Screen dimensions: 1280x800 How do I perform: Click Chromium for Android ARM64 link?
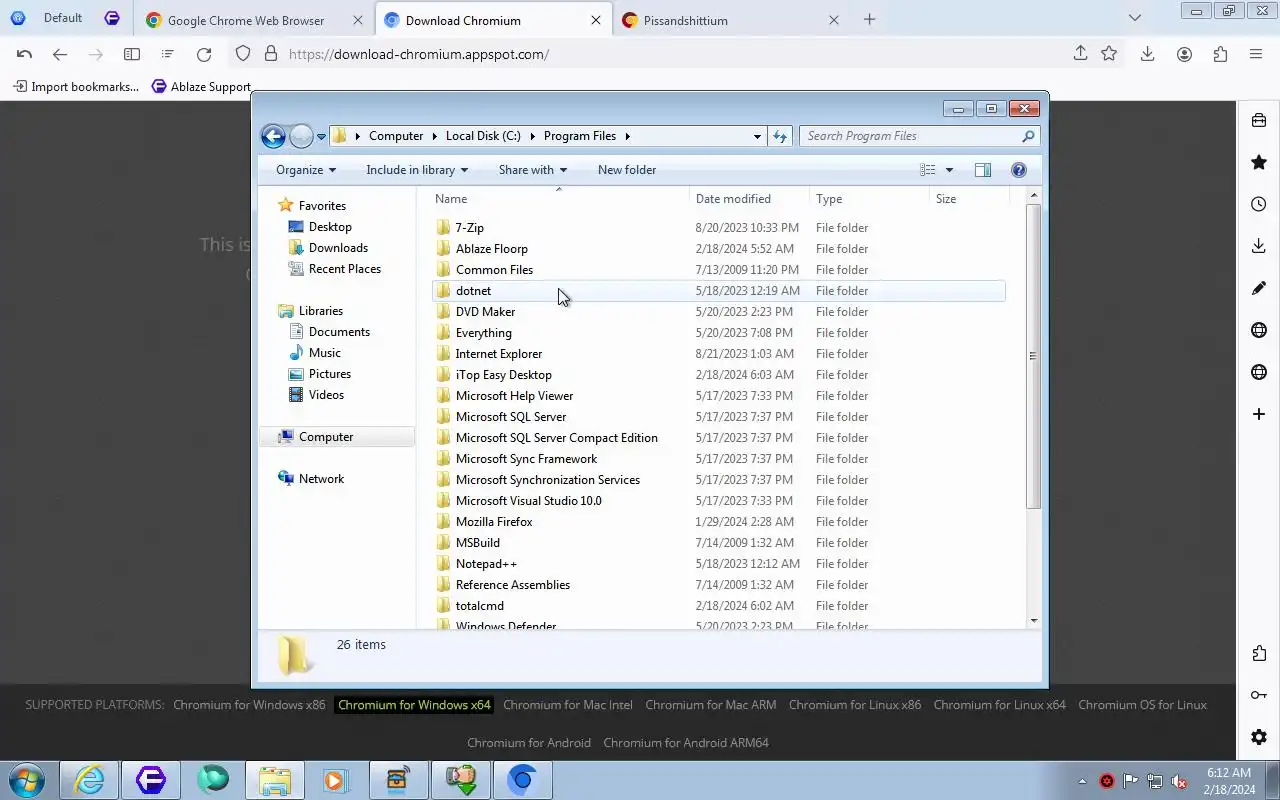click(x=686, y=743)
